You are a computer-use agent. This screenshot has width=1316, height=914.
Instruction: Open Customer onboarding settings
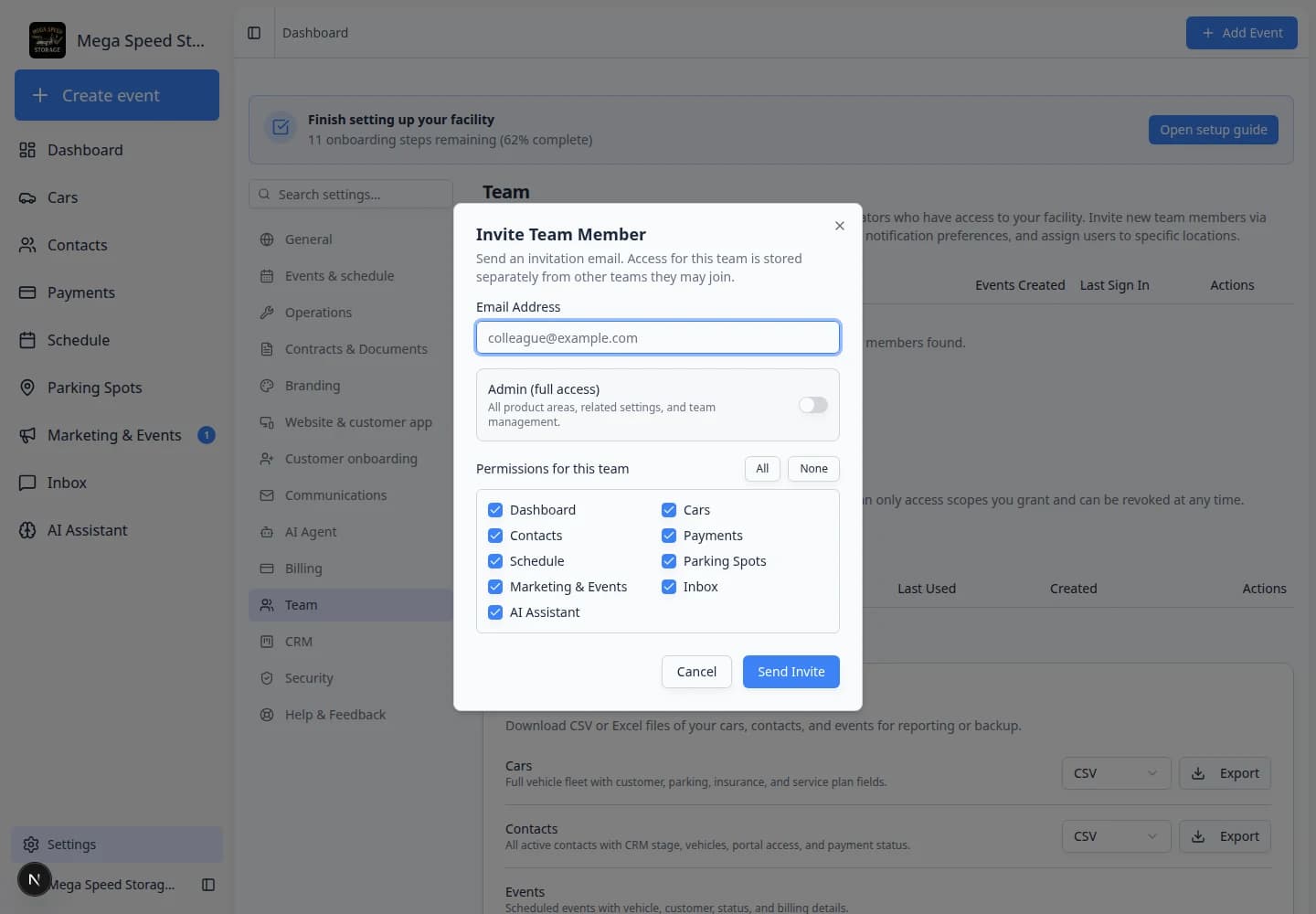click(351, 459)
